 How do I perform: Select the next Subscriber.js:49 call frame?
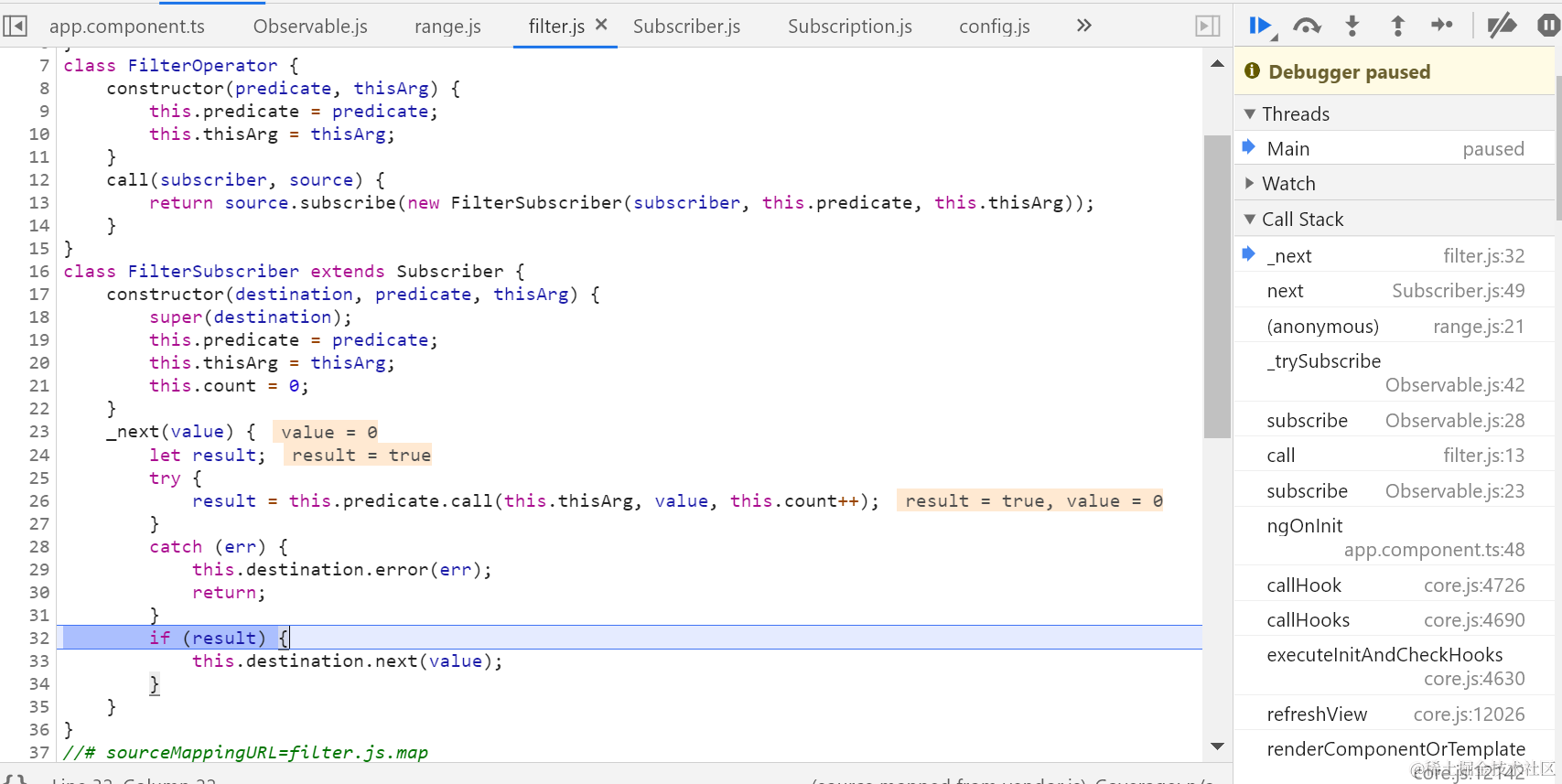coord(1395,291)
